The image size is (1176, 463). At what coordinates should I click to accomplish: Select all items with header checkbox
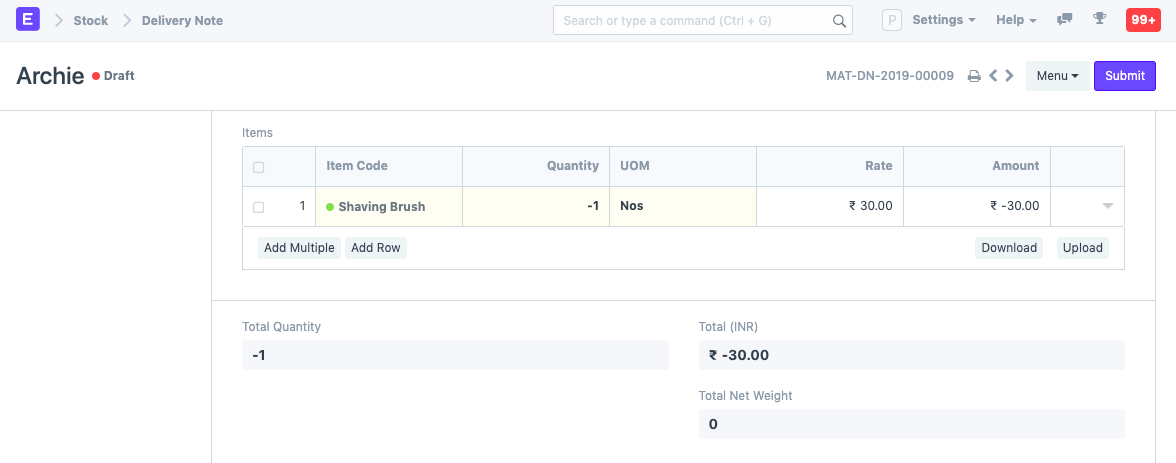[x=259, y=167]
